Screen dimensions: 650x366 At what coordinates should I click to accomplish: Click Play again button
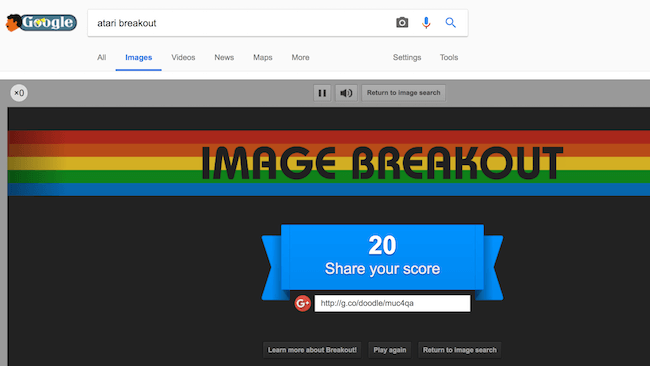point(390,350)
